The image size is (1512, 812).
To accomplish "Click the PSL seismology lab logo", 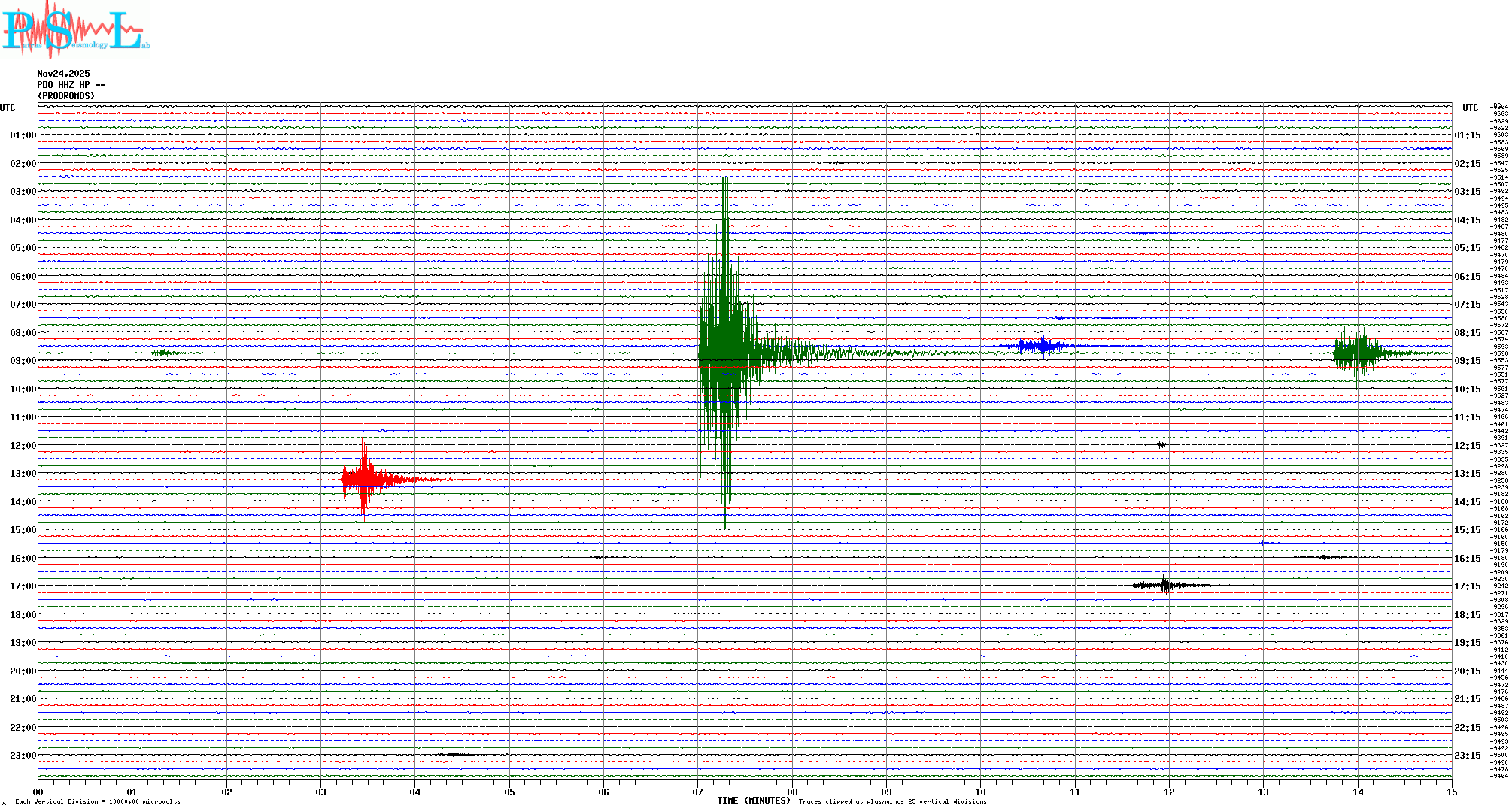I will [75, 30].
